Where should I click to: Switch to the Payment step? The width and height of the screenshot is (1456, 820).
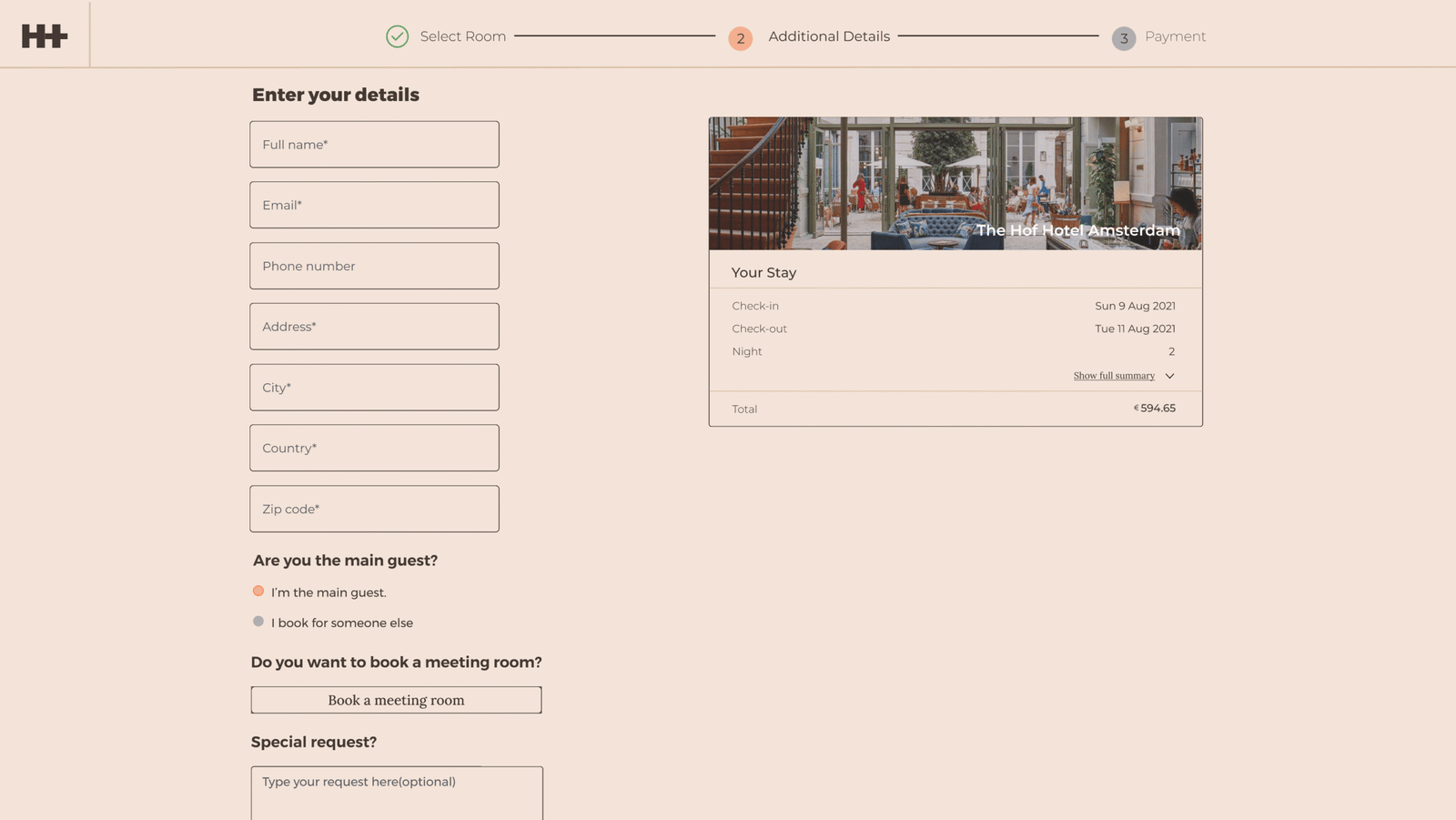[x=1176, y=36]
